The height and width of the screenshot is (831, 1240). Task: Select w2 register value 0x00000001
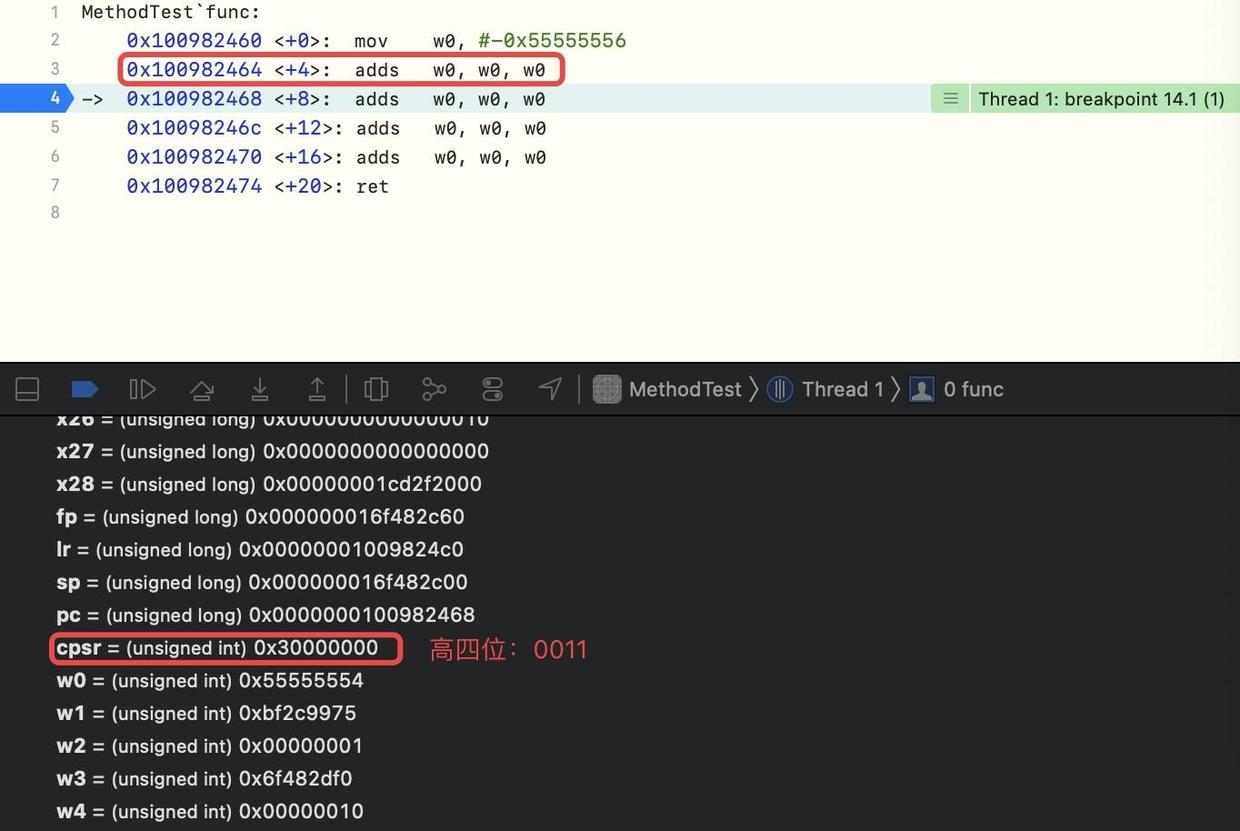pyautogui.click(x=301, y=746)
